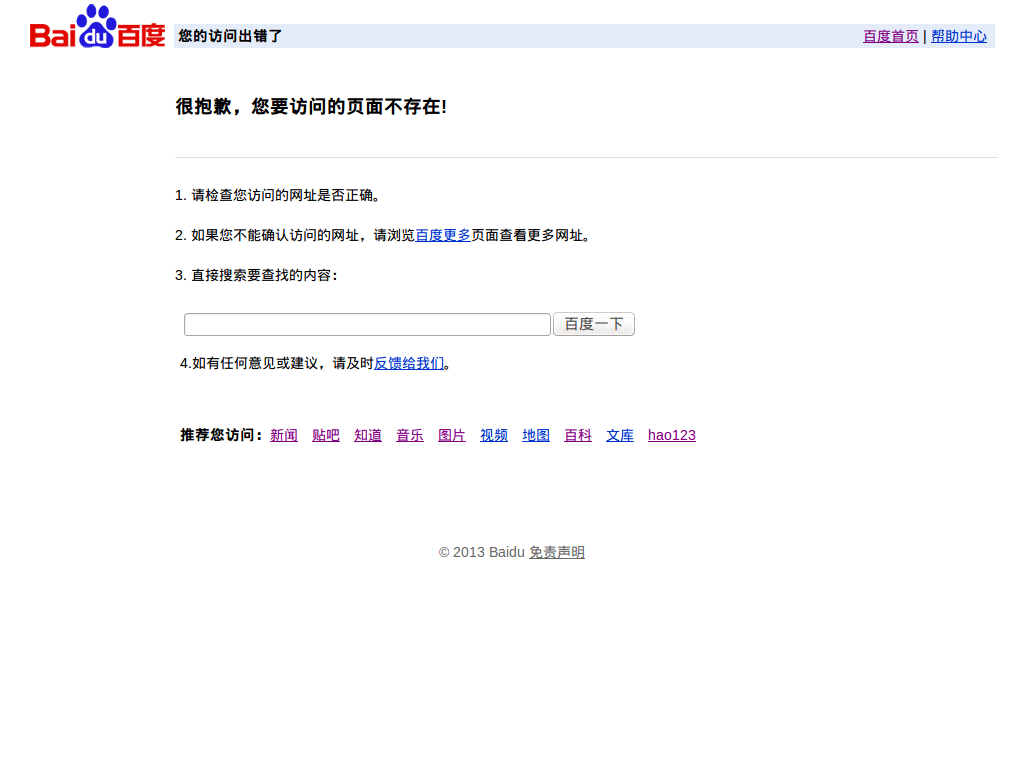Click the 百度一下 search button
1024x768 pixels.
tap(593, 324)
